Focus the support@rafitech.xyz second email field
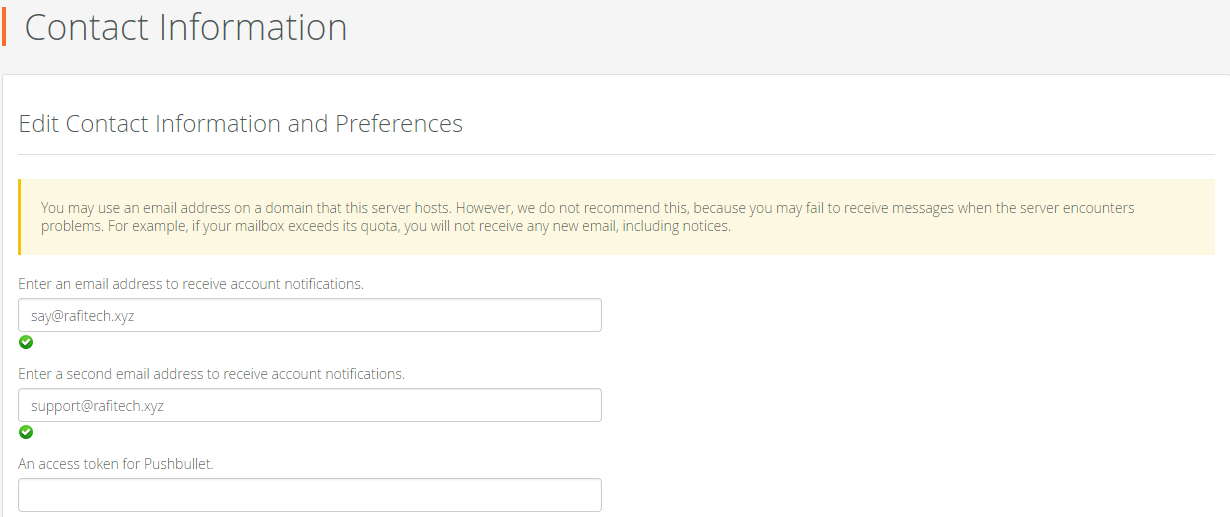 (x=310, y=405)
